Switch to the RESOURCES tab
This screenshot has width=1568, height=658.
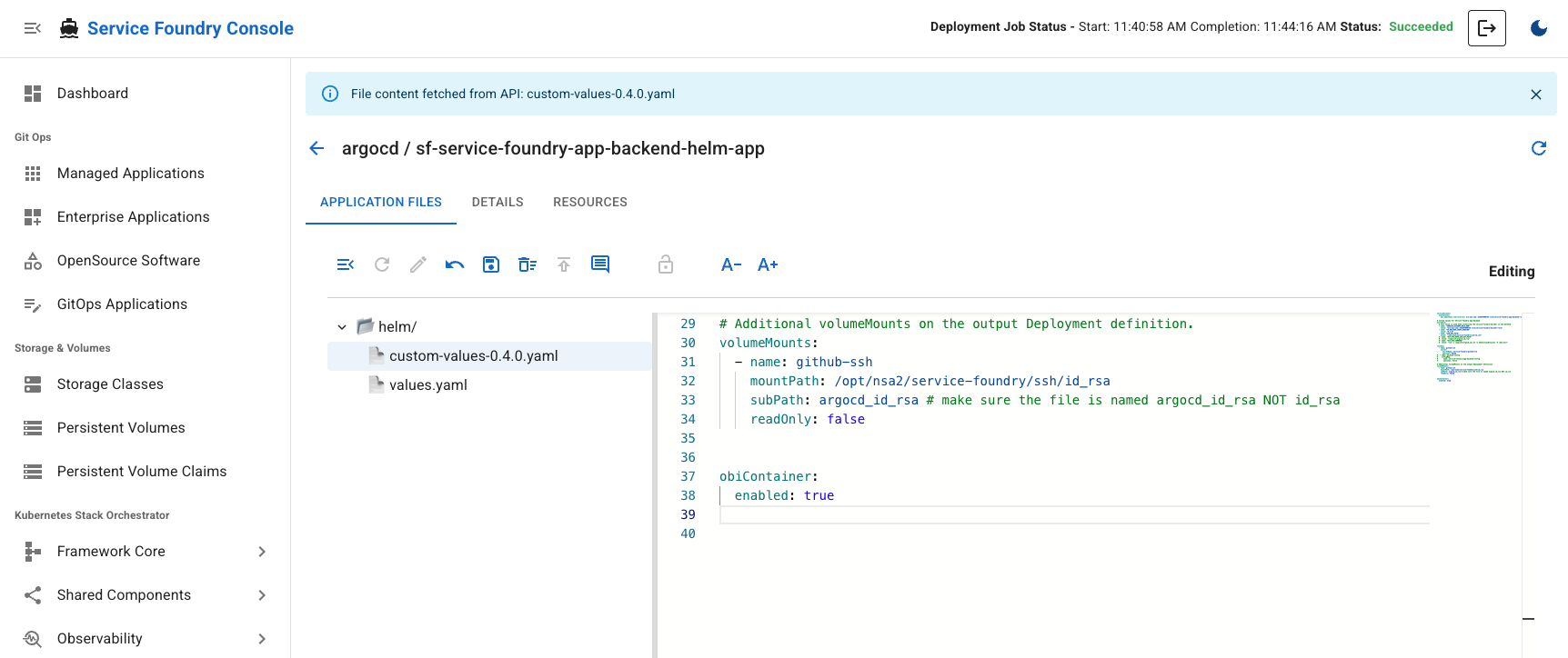coord(590,202)
